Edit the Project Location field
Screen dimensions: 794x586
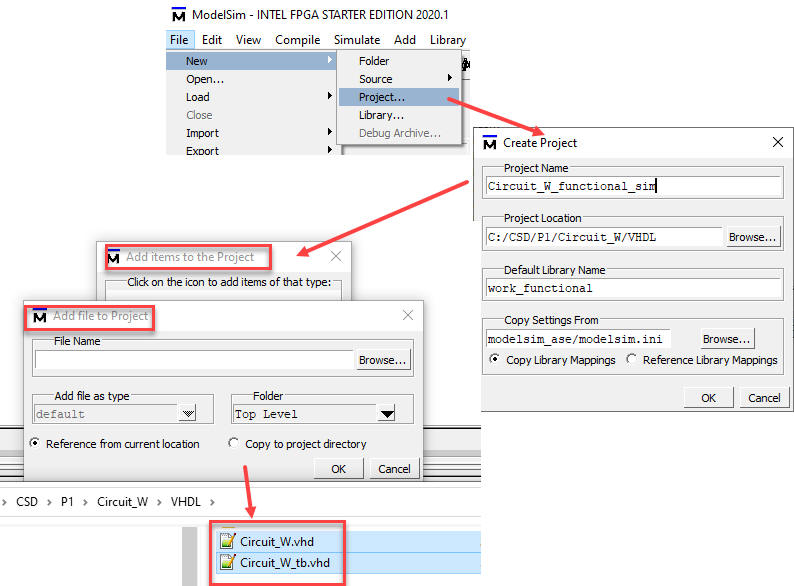(604, 237)
